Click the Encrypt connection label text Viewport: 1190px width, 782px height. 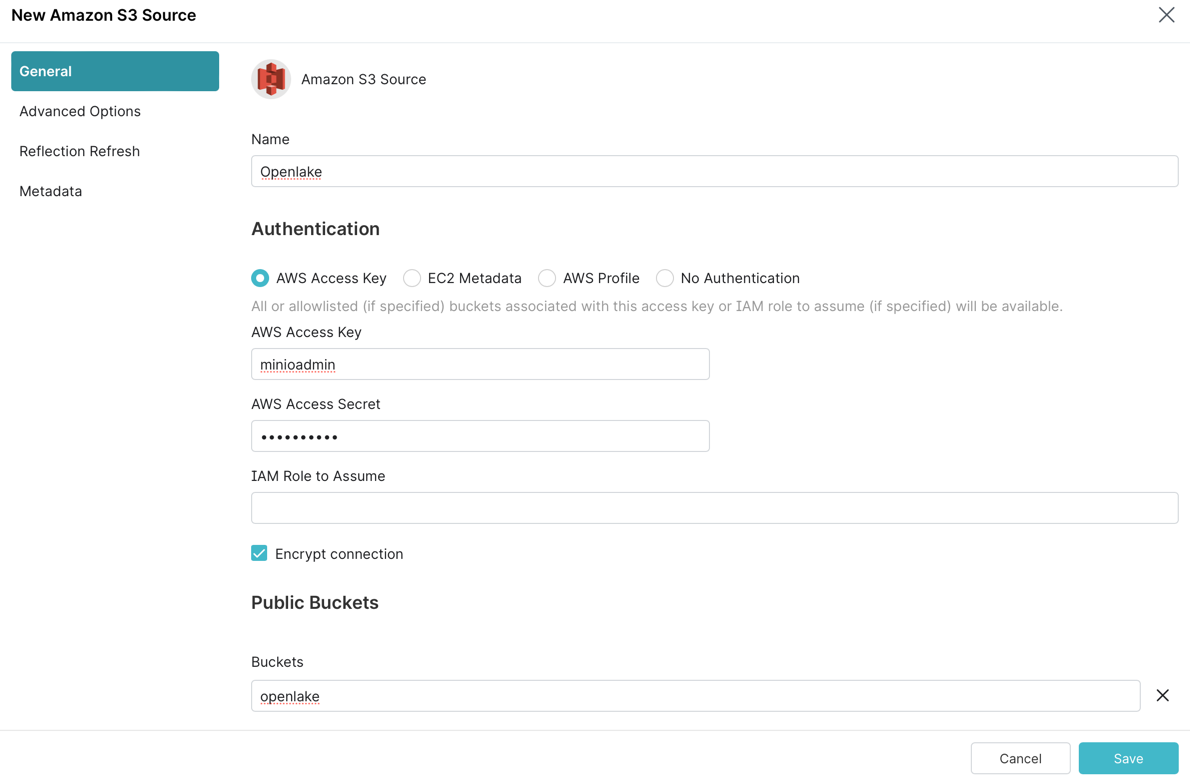pos(339,554)
